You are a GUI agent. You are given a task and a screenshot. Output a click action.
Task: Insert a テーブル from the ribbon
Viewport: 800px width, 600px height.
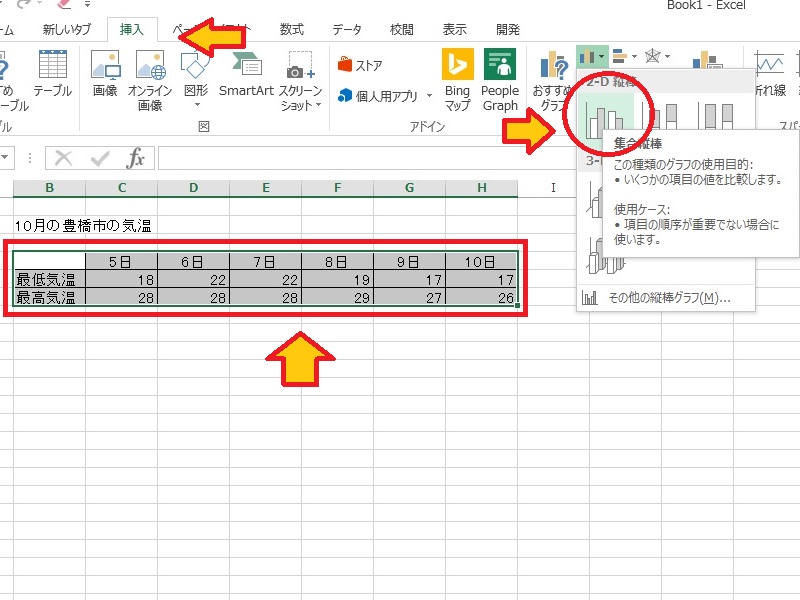[52, 75]
